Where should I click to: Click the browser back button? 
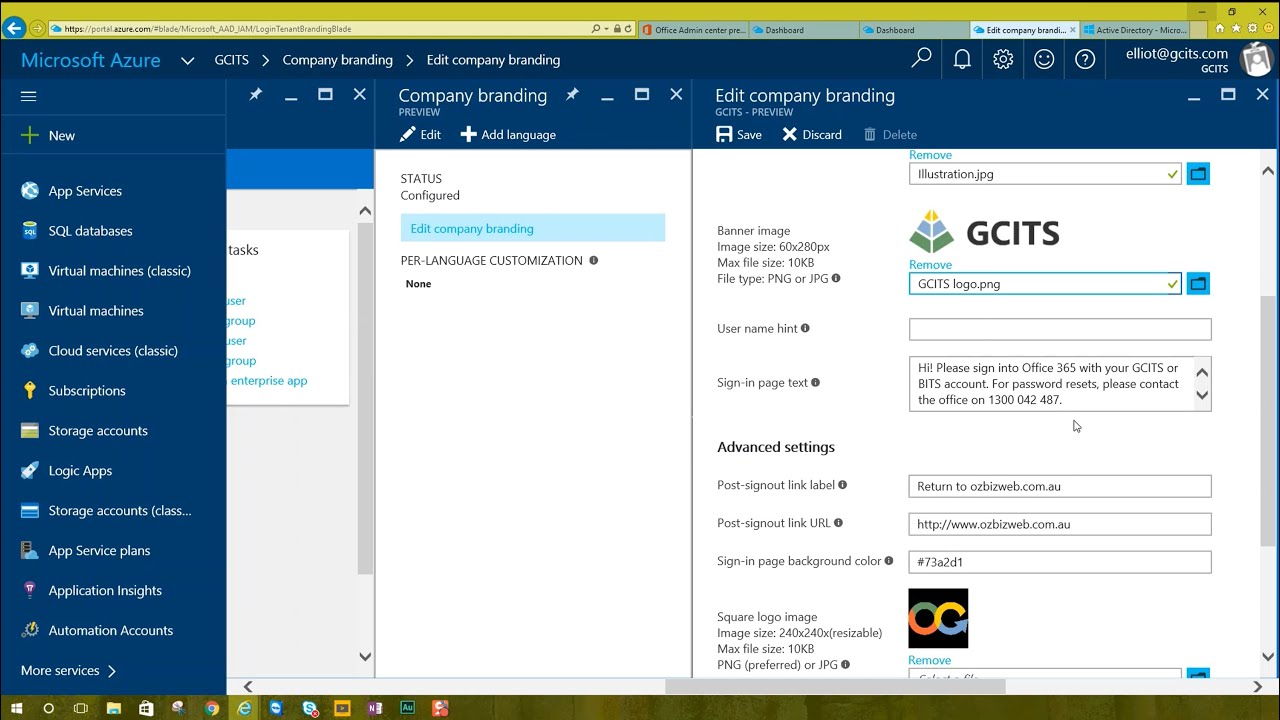tap(13, 29)
